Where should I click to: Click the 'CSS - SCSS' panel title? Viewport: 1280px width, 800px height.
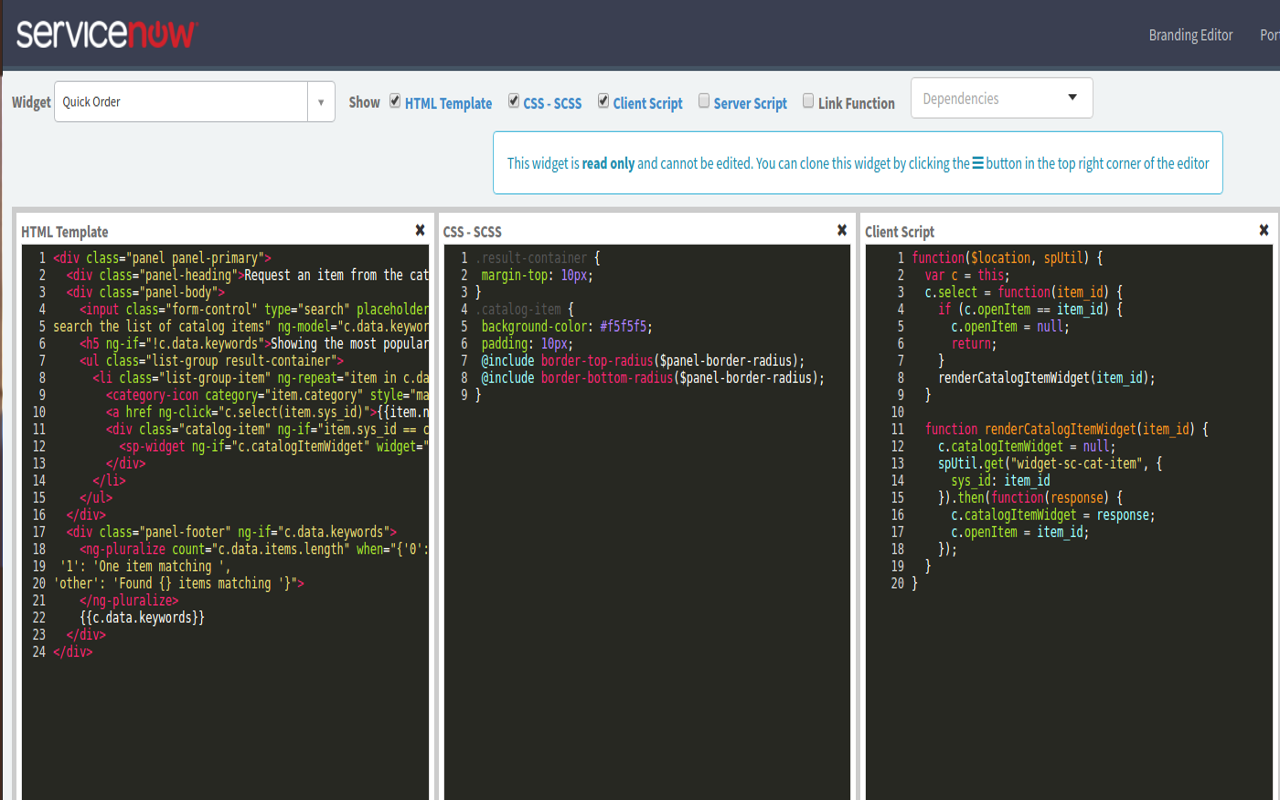click(472, 232)
